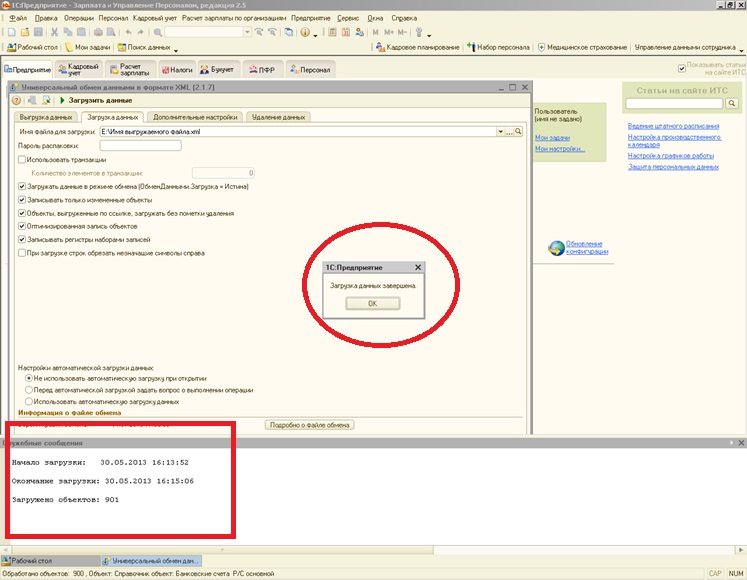
Task: Click the users icon in main toolbar
Action: click(360, 32)
